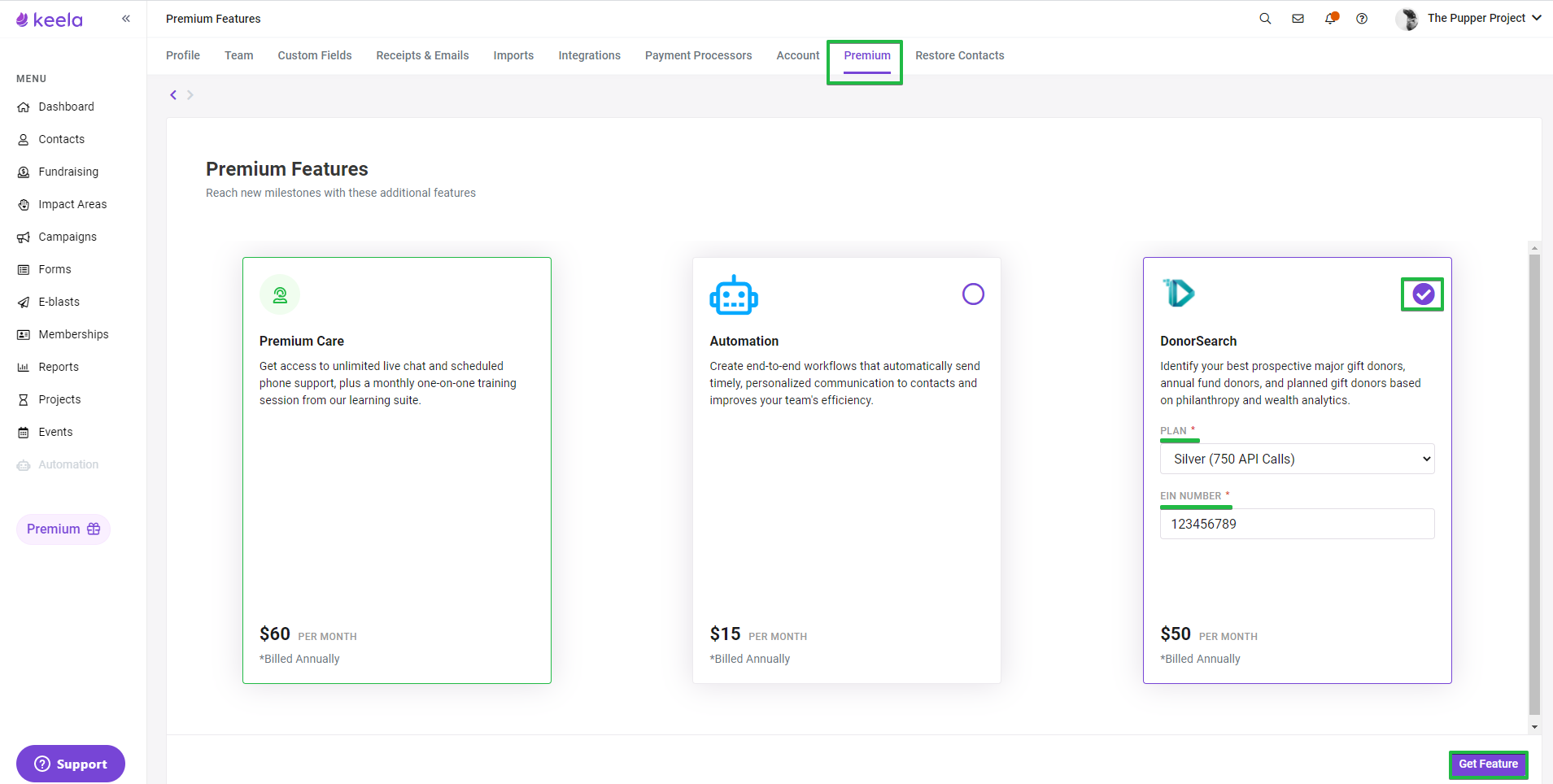Click the EIN Number input field
1553x784 pixels.
coord(1297,524)
